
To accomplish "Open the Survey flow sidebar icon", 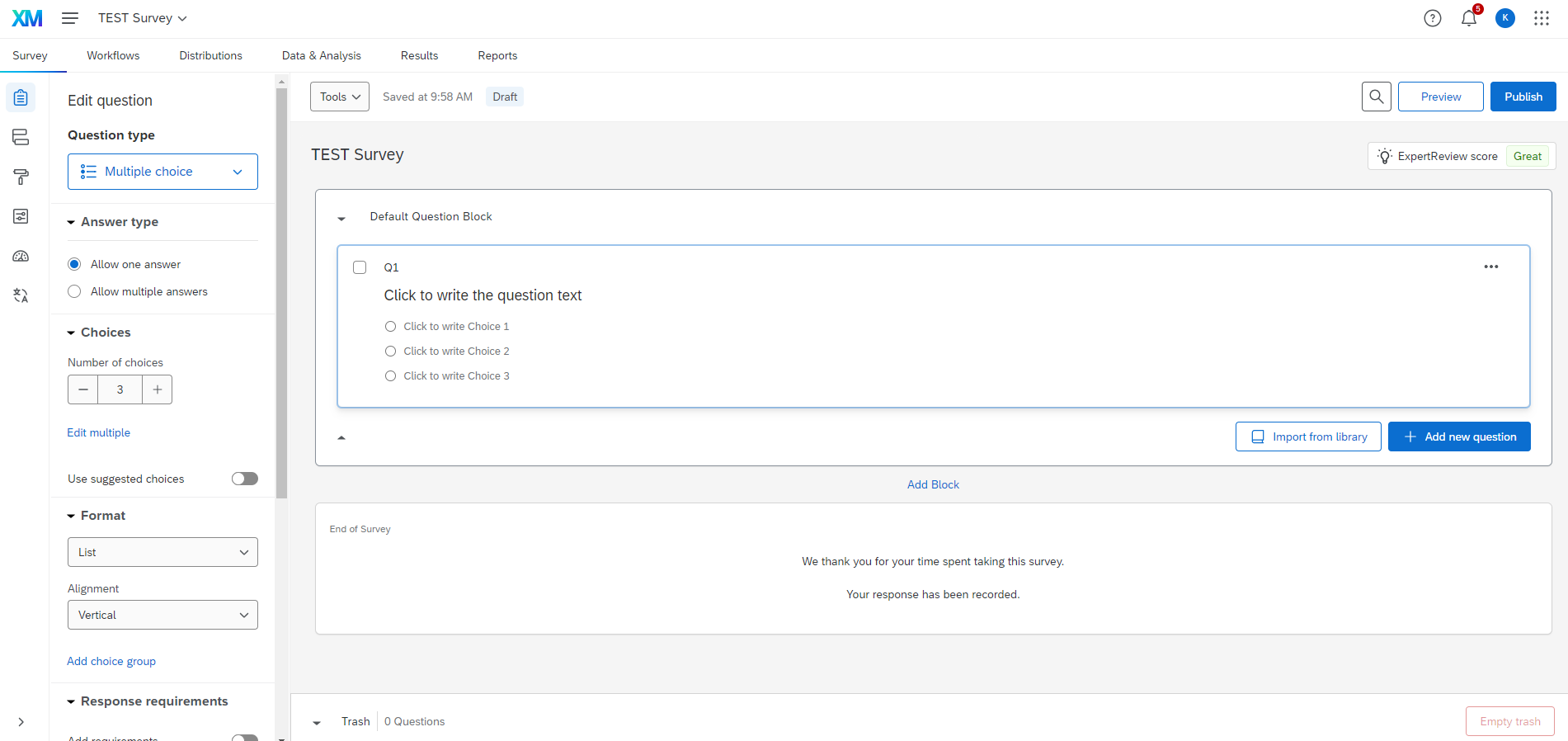I will 21,137.
